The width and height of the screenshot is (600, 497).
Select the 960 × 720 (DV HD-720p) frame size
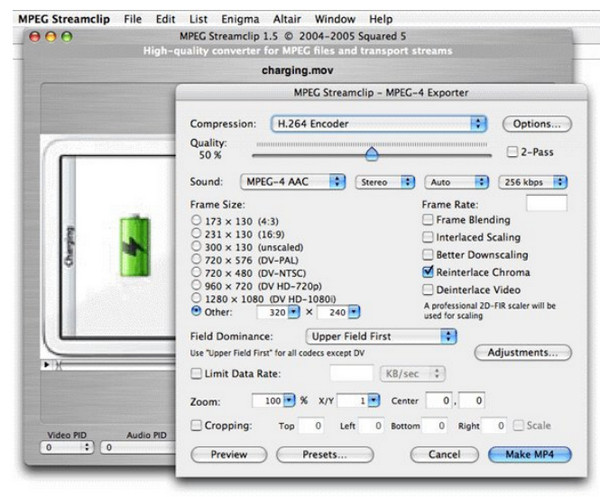196,285
